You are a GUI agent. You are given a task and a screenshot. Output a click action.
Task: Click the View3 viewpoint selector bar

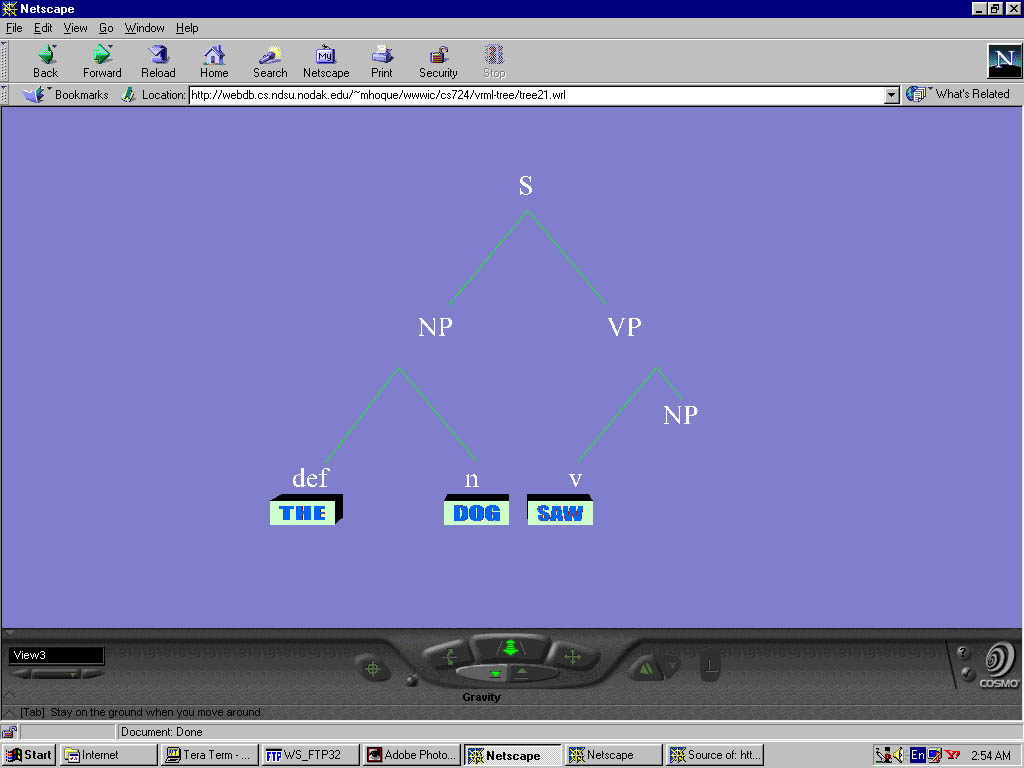click(56, 655)
